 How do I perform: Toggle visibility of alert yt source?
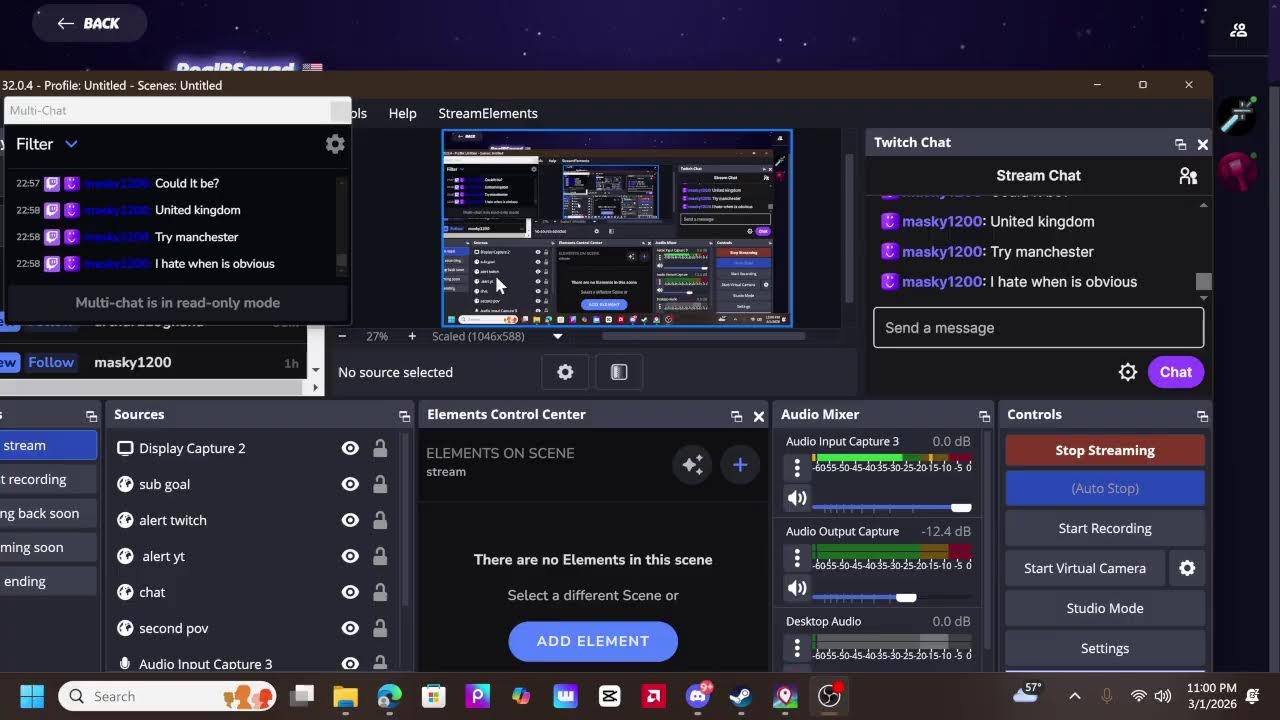coord(350,556)
